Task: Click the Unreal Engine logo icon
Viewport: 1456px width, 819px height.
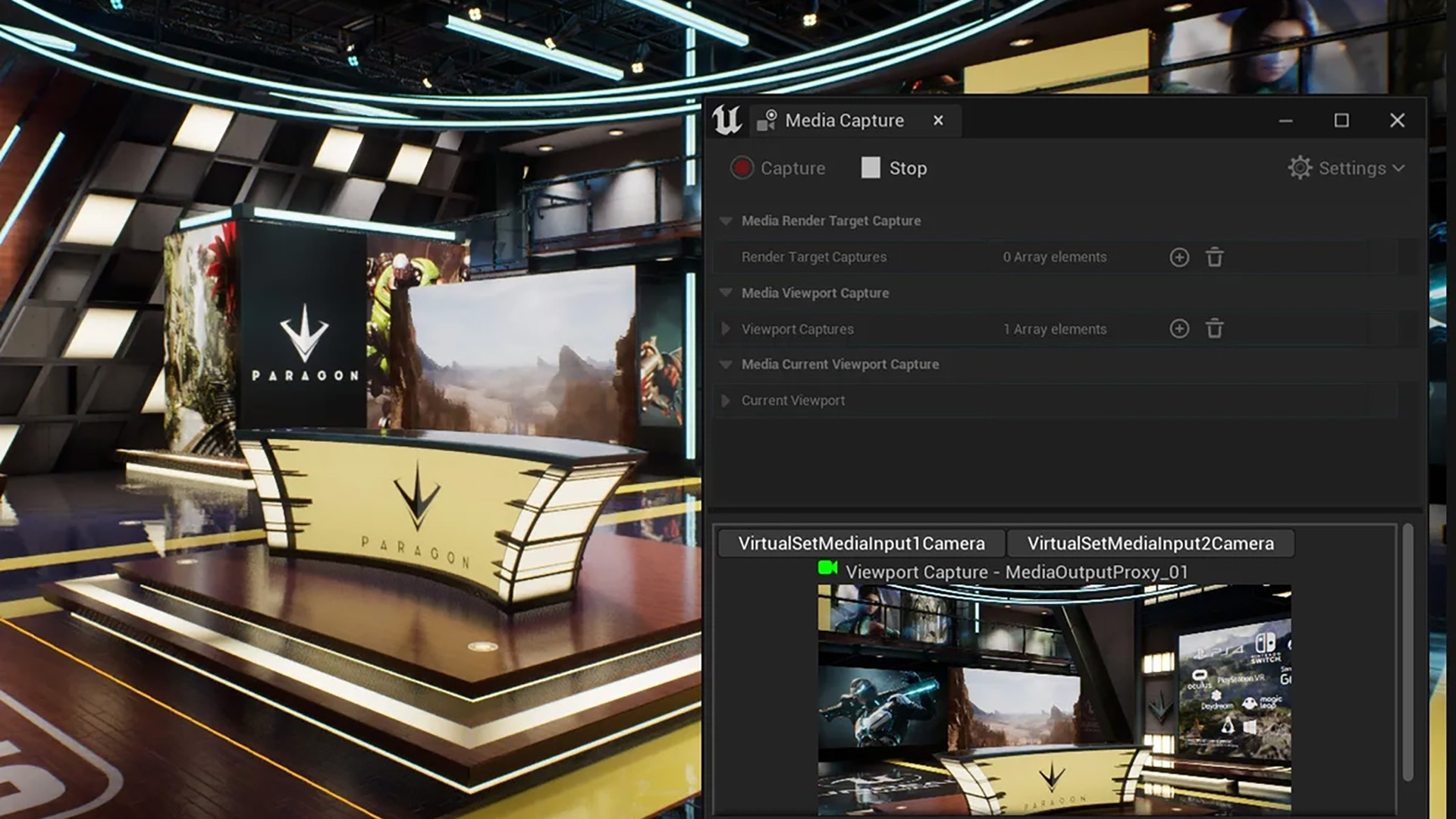Action: coord(725,120)
